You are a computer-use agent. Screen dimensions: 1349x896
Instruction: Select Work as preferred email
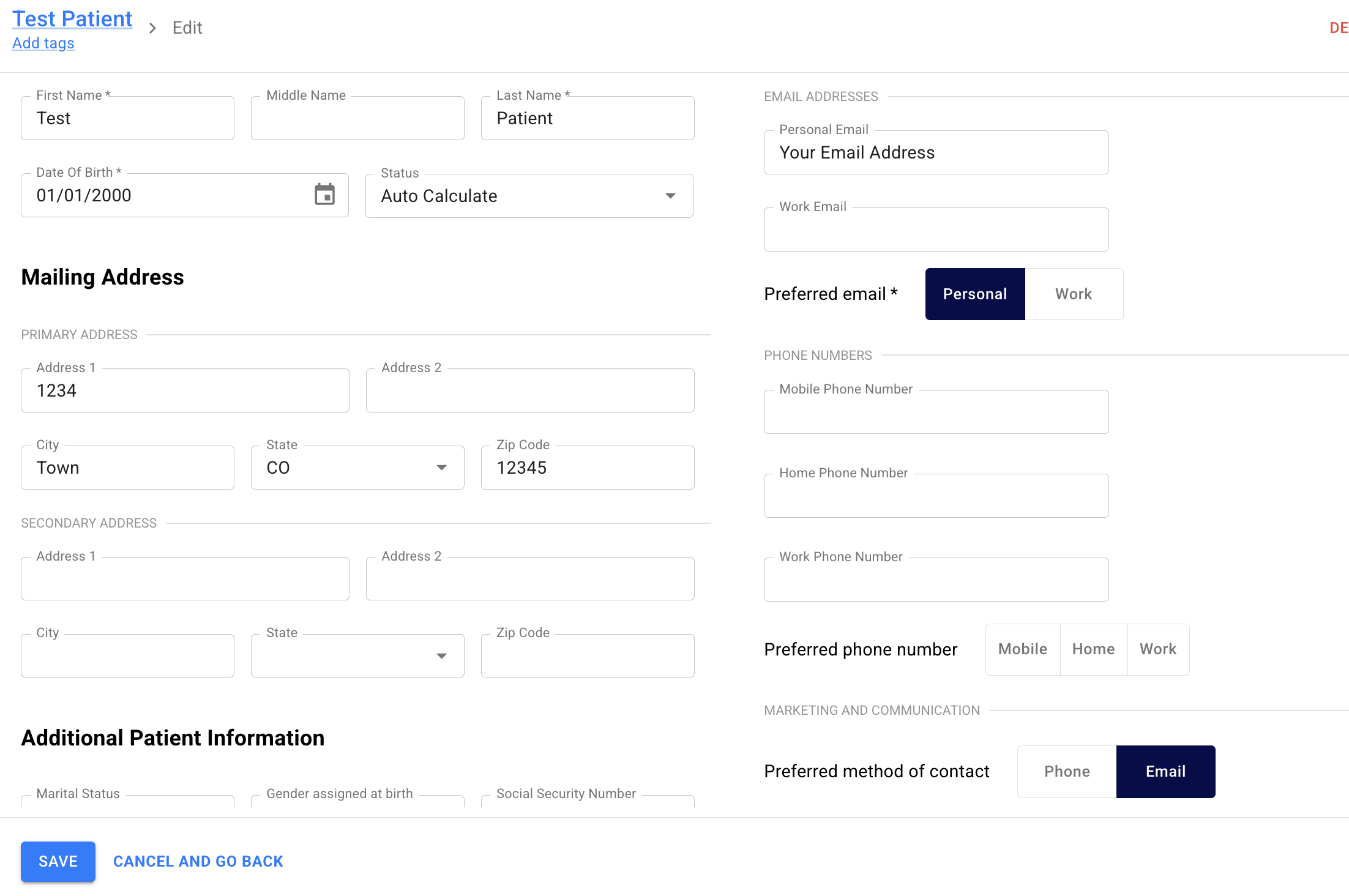(x=1073, y=294)
